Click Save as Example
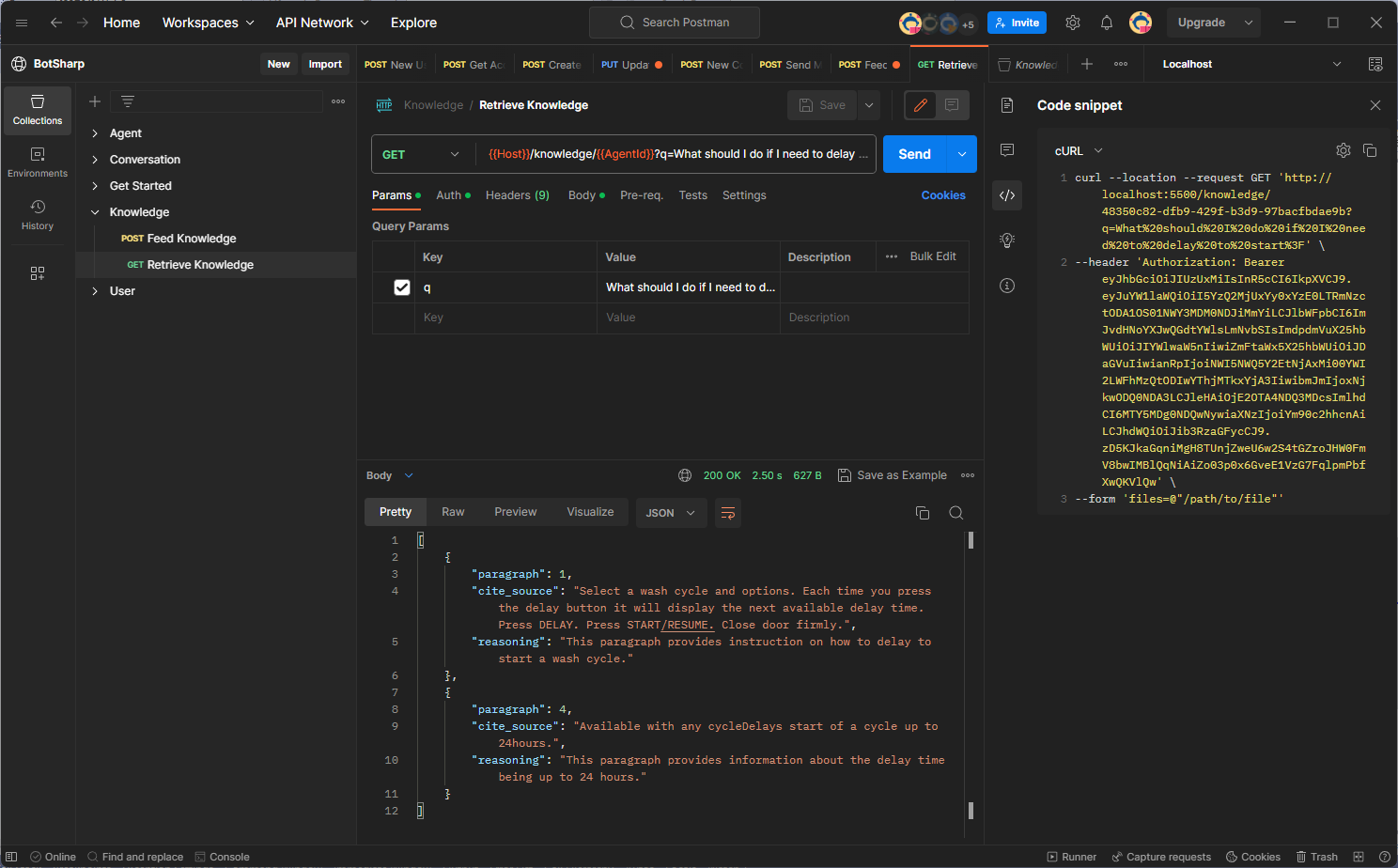 tap(893, 475)
